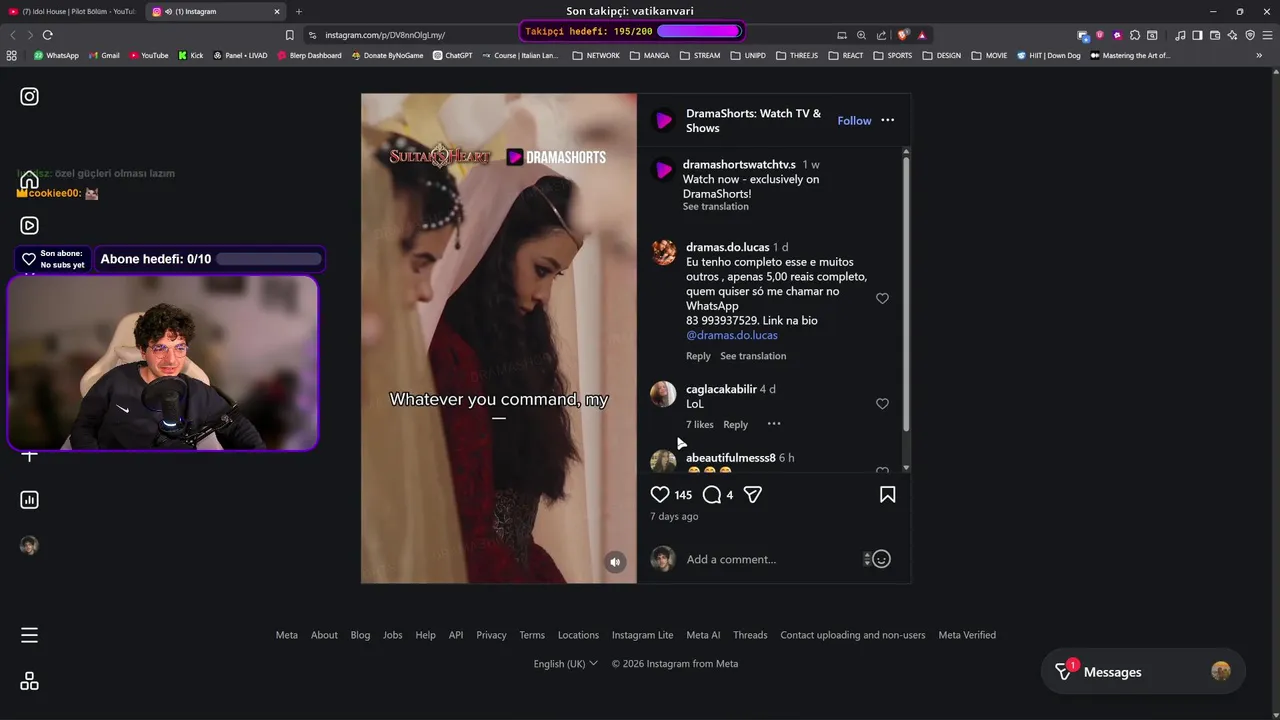1280x720 pixels.
Task: See translation of dramas.do.lucas comment
Action: tap(753, 356)
